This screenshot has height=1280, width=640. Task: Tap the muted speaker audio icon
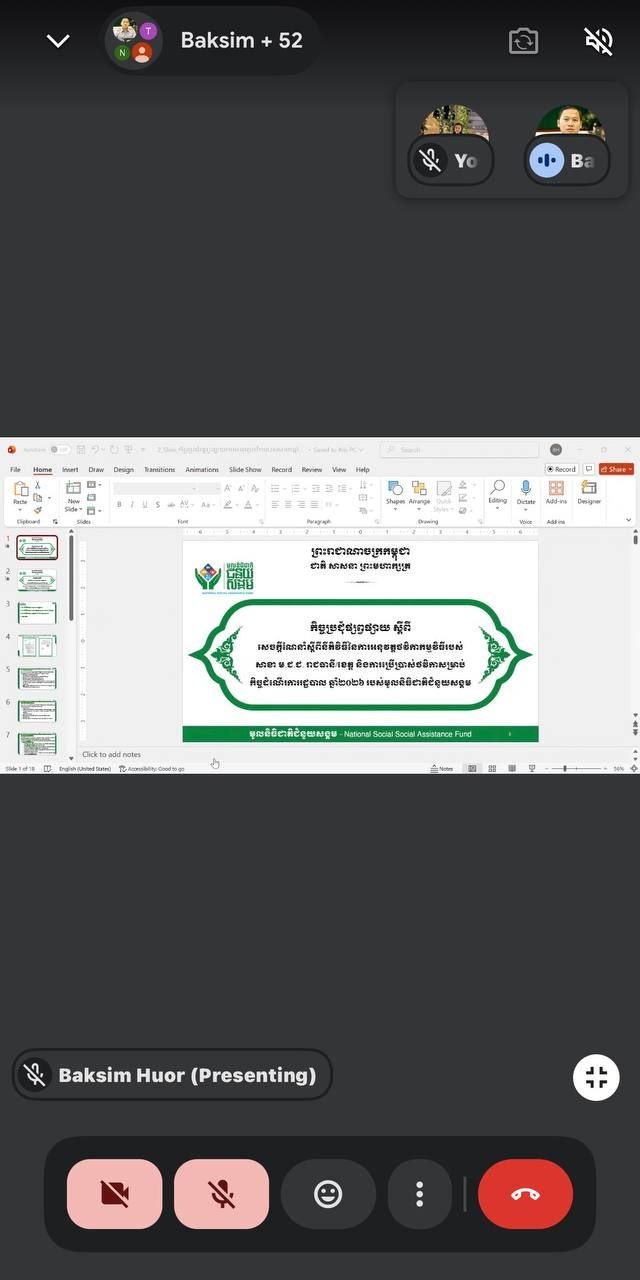[598, 41]
